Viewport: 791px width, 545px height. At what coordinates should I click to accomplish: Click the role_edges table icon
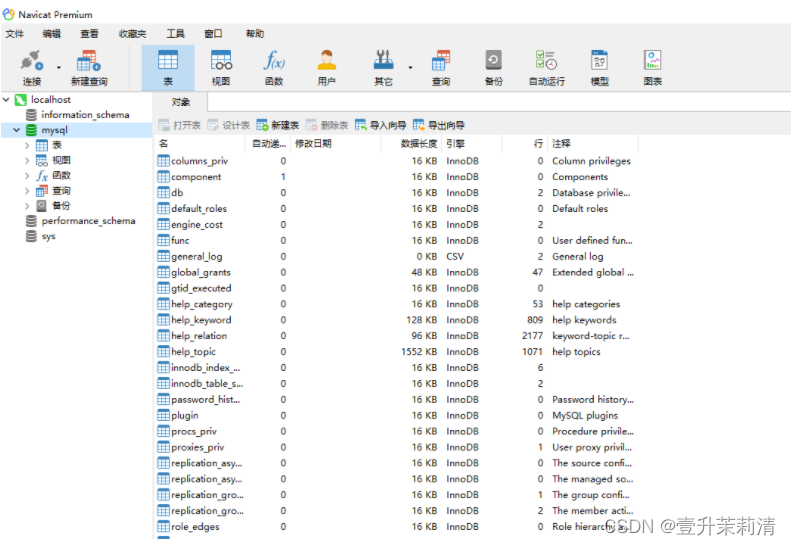pyautogui.click(x=163, y=526)
